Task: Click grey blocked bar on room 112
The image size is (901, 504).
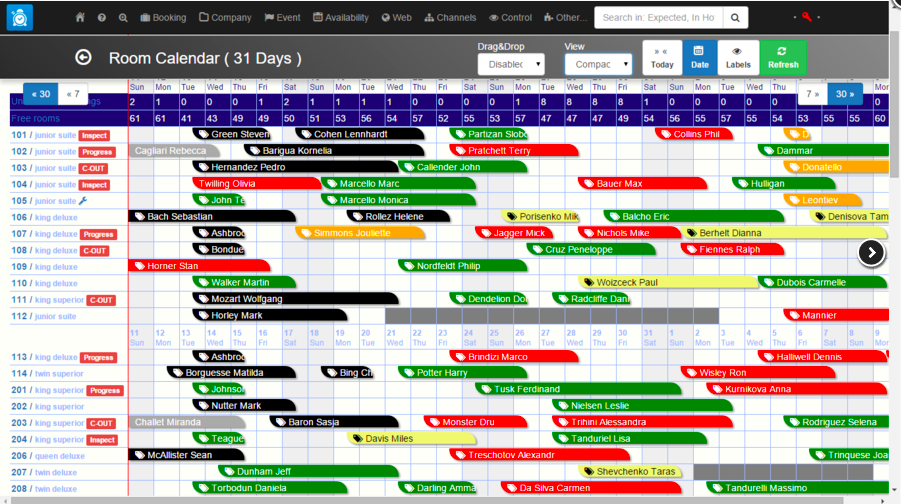Action: point(552,316)
